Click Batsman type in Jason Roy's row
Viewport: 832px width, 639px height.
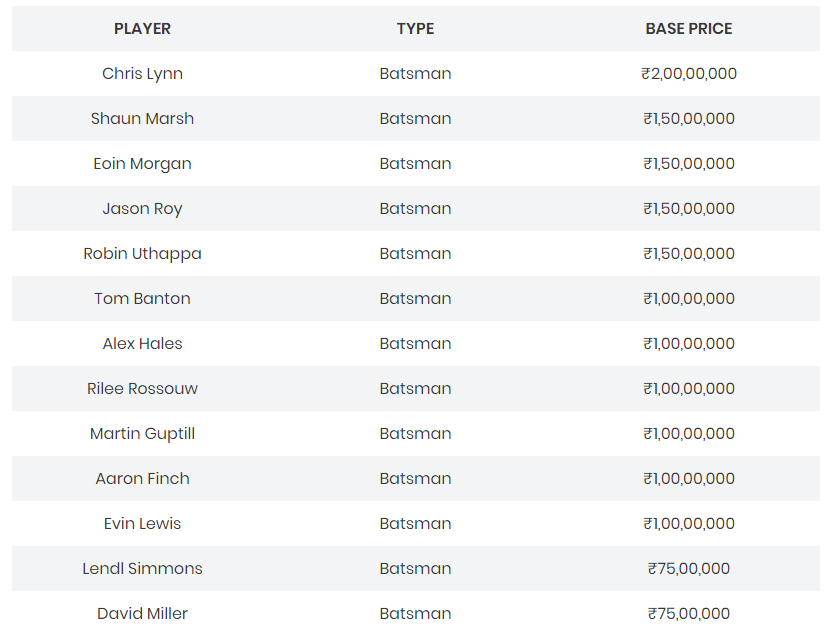pos(415,209)
